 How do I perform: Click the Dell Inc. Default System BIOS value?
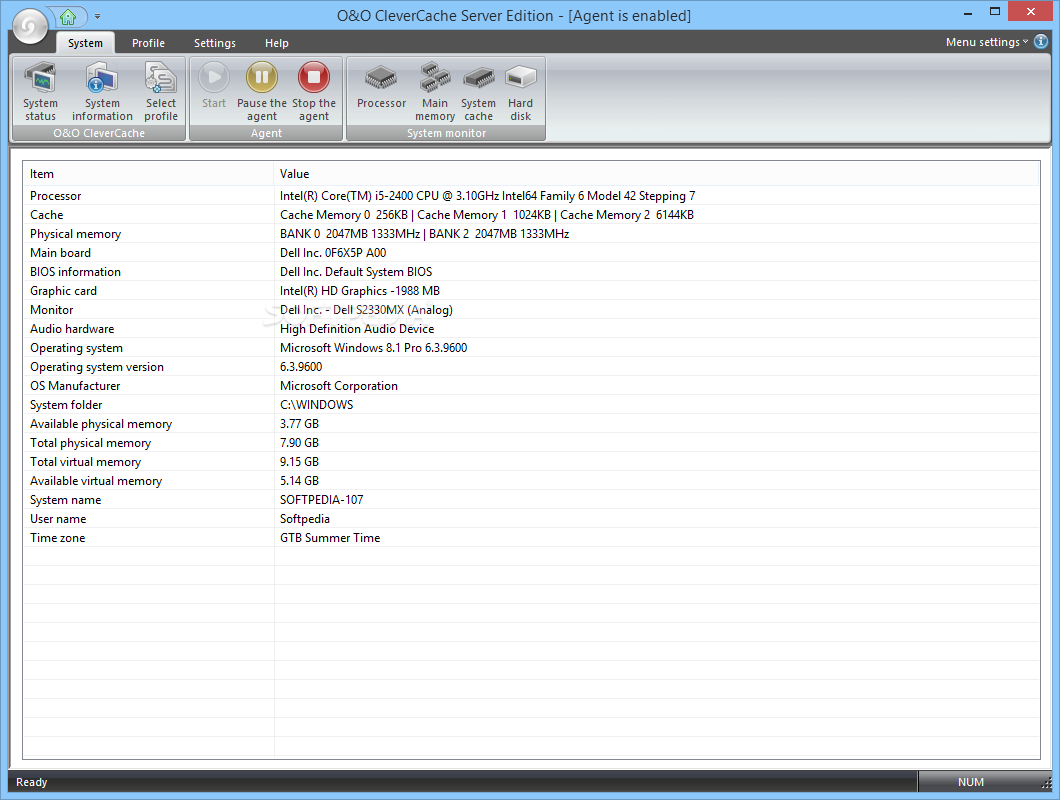(x=356, y=271)
